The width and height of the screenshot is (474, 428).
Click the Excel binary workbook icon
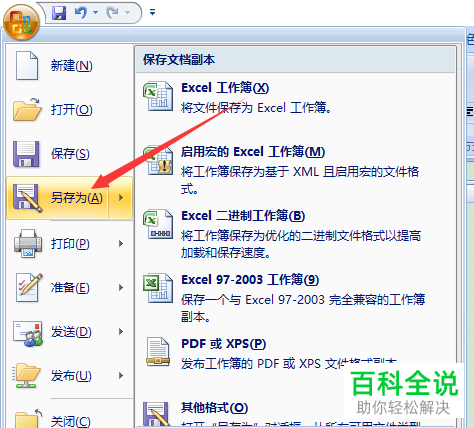[158, 224]
